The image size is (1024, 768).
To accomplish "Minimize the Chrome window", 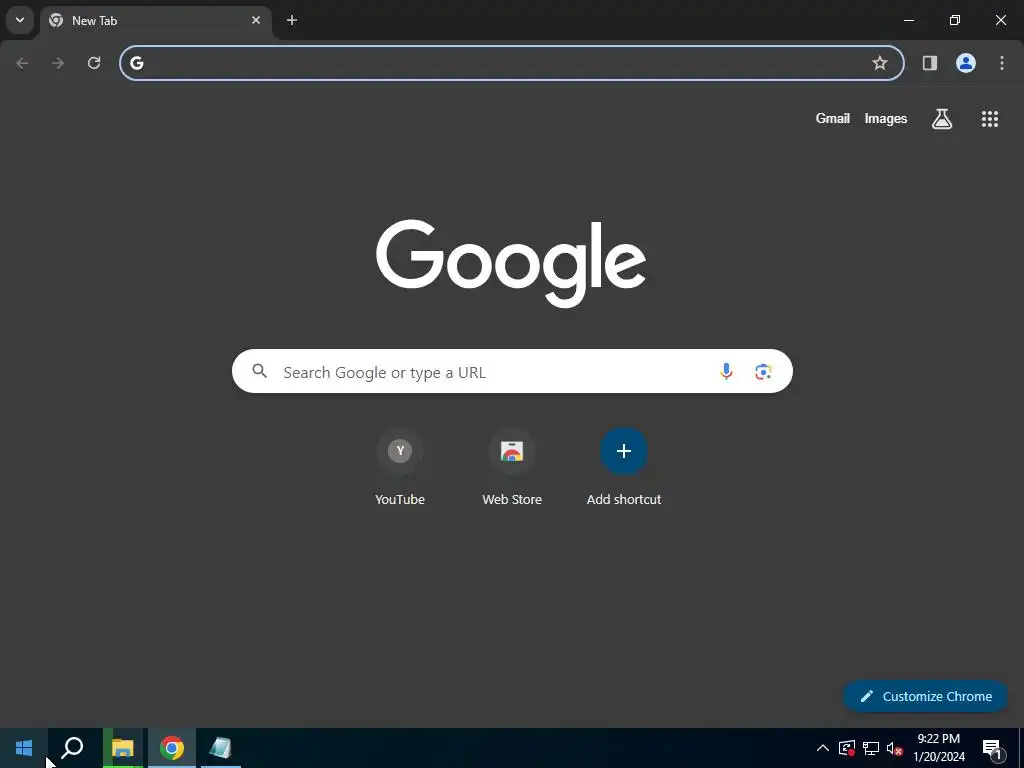I will coord(908,20).
